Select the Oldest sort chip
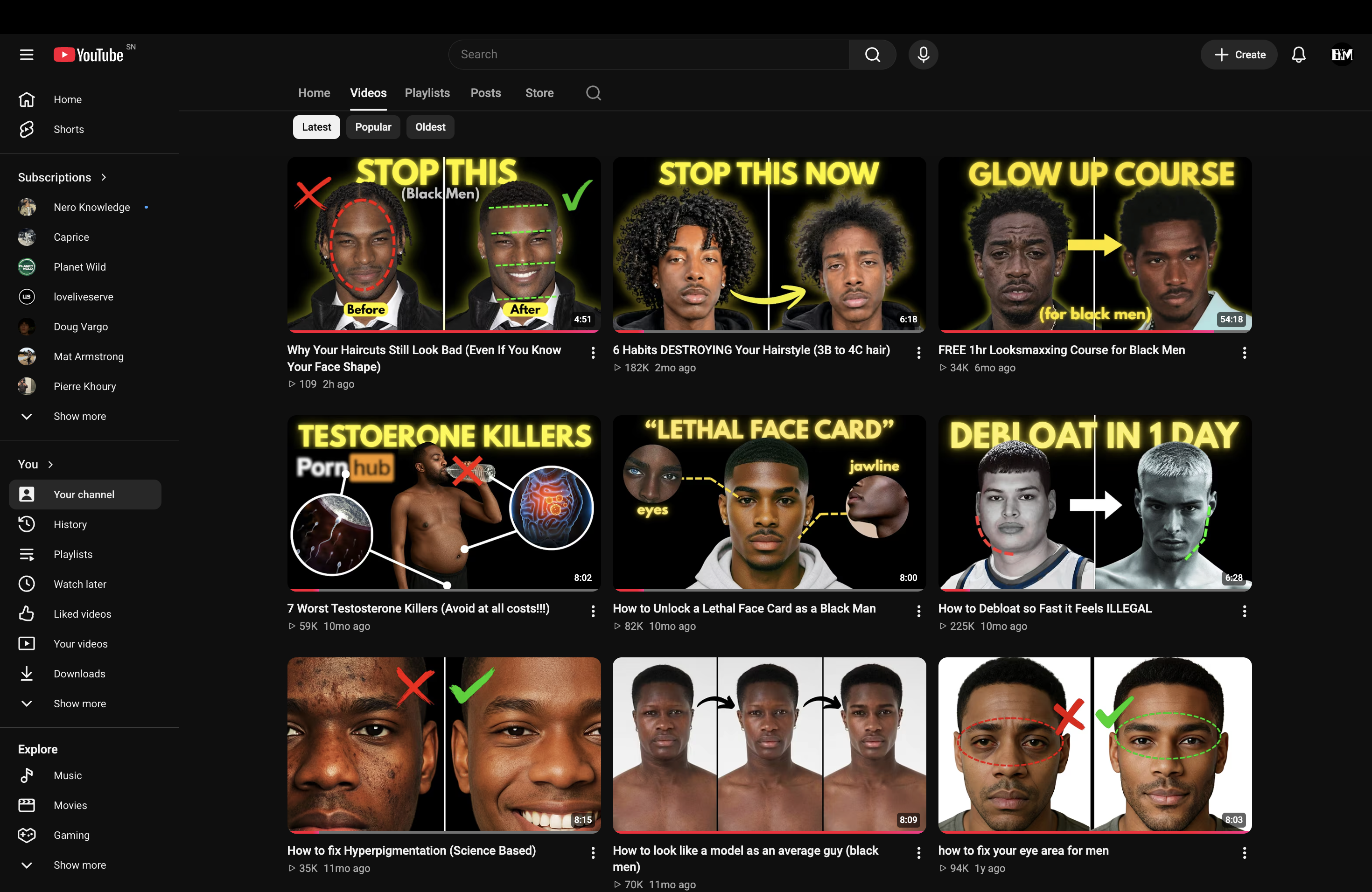Viewport: 1372px width, 892px height. (x=430, y=127)
